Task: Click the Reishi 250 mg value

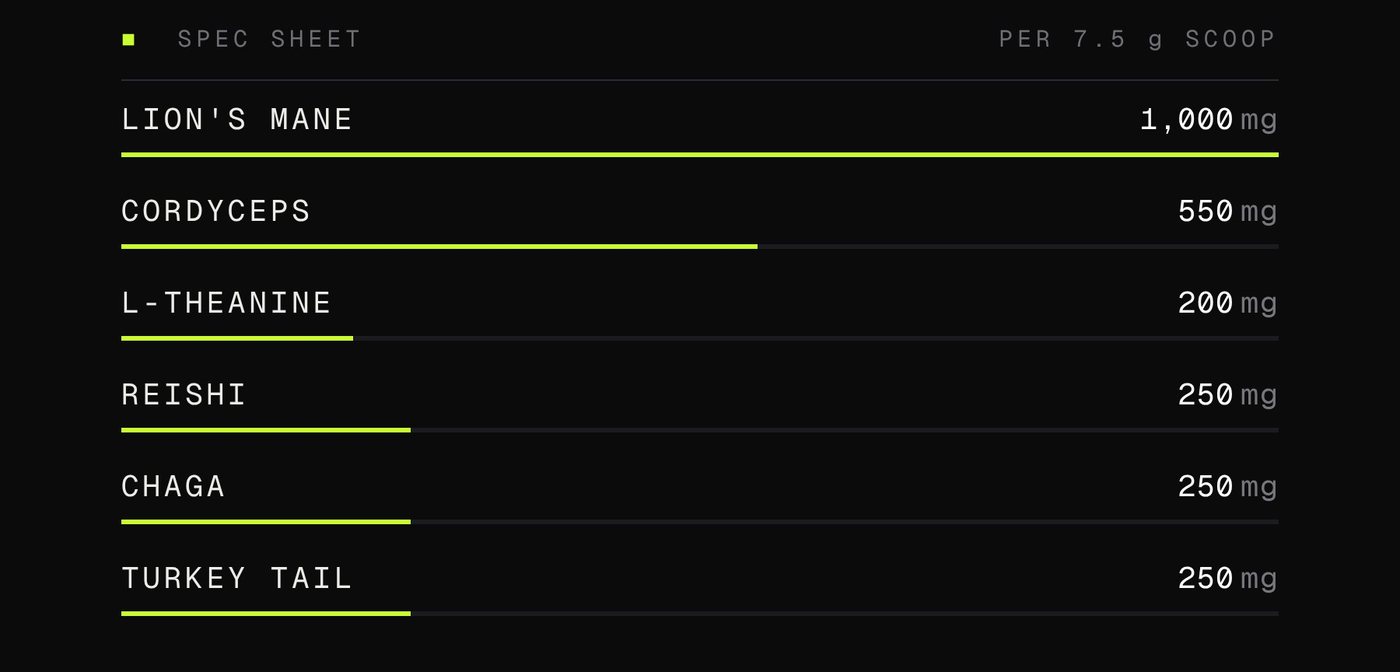Action: tap(1228, 394)
